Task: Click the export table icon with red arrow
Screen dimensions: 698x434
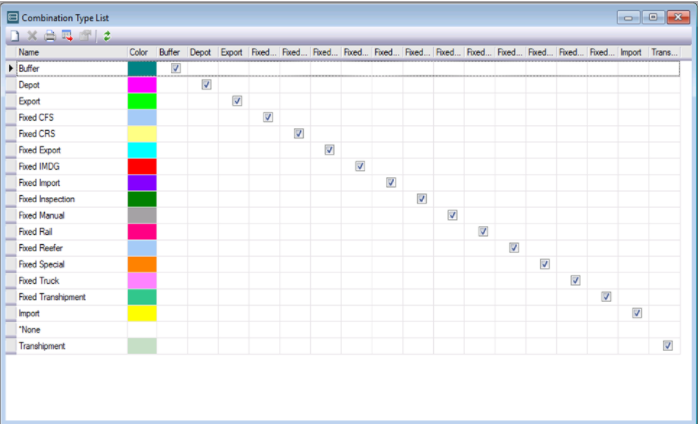Action: pos(67,36)
